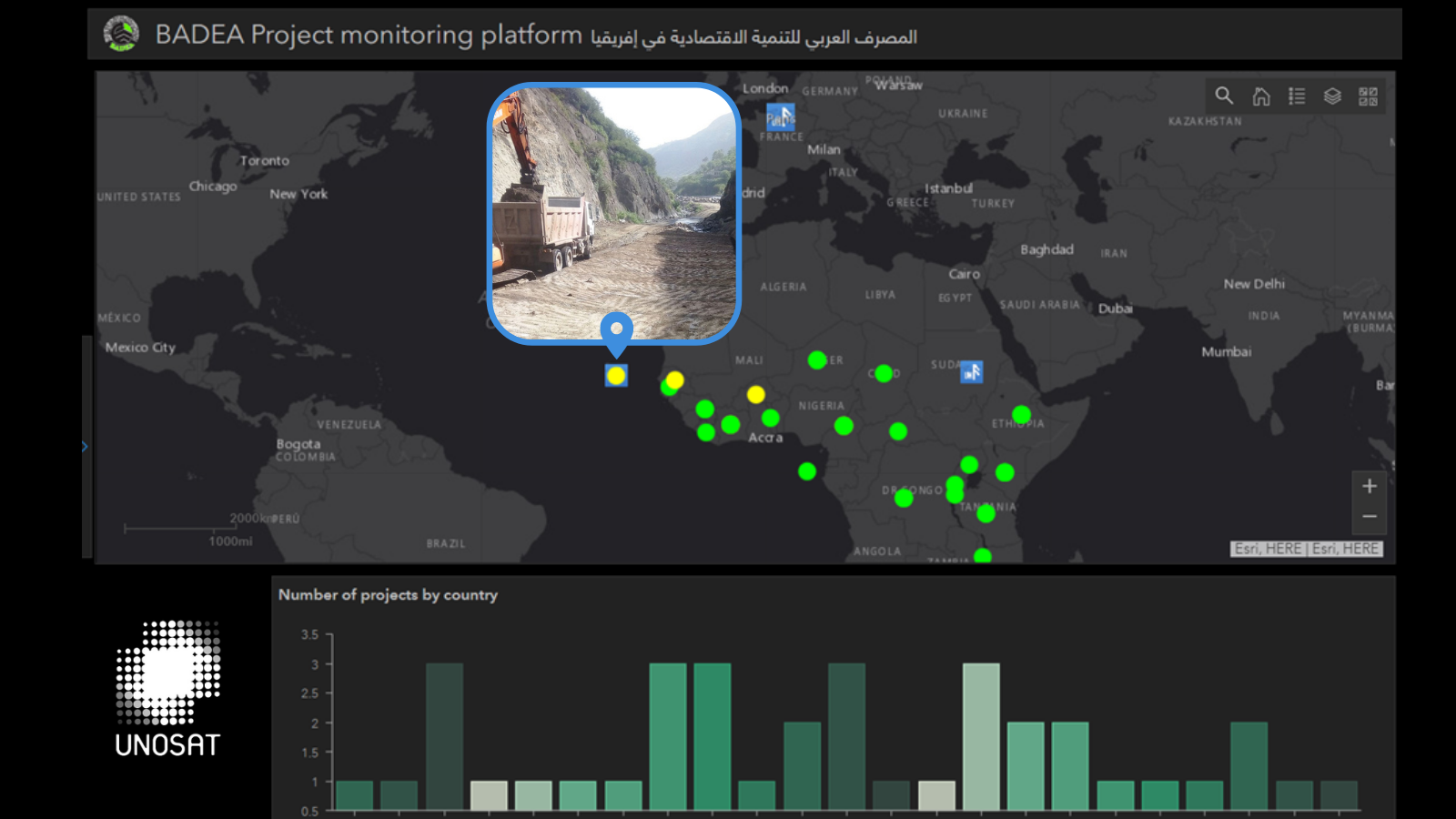Click the tall pale green chart bar
This screenshot has width=1456, height=819.
(981, 735)
